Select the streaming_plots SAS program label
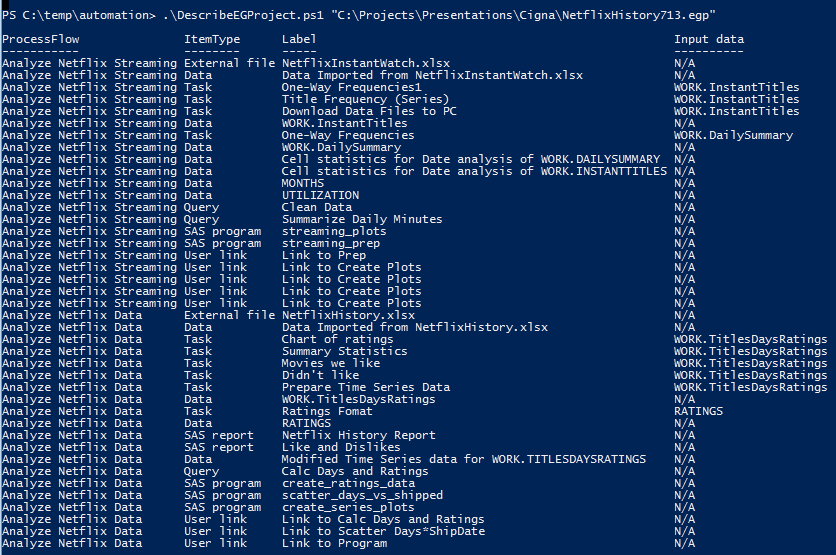This screenshot has width=836, height=555. click(x=334, y=231)
